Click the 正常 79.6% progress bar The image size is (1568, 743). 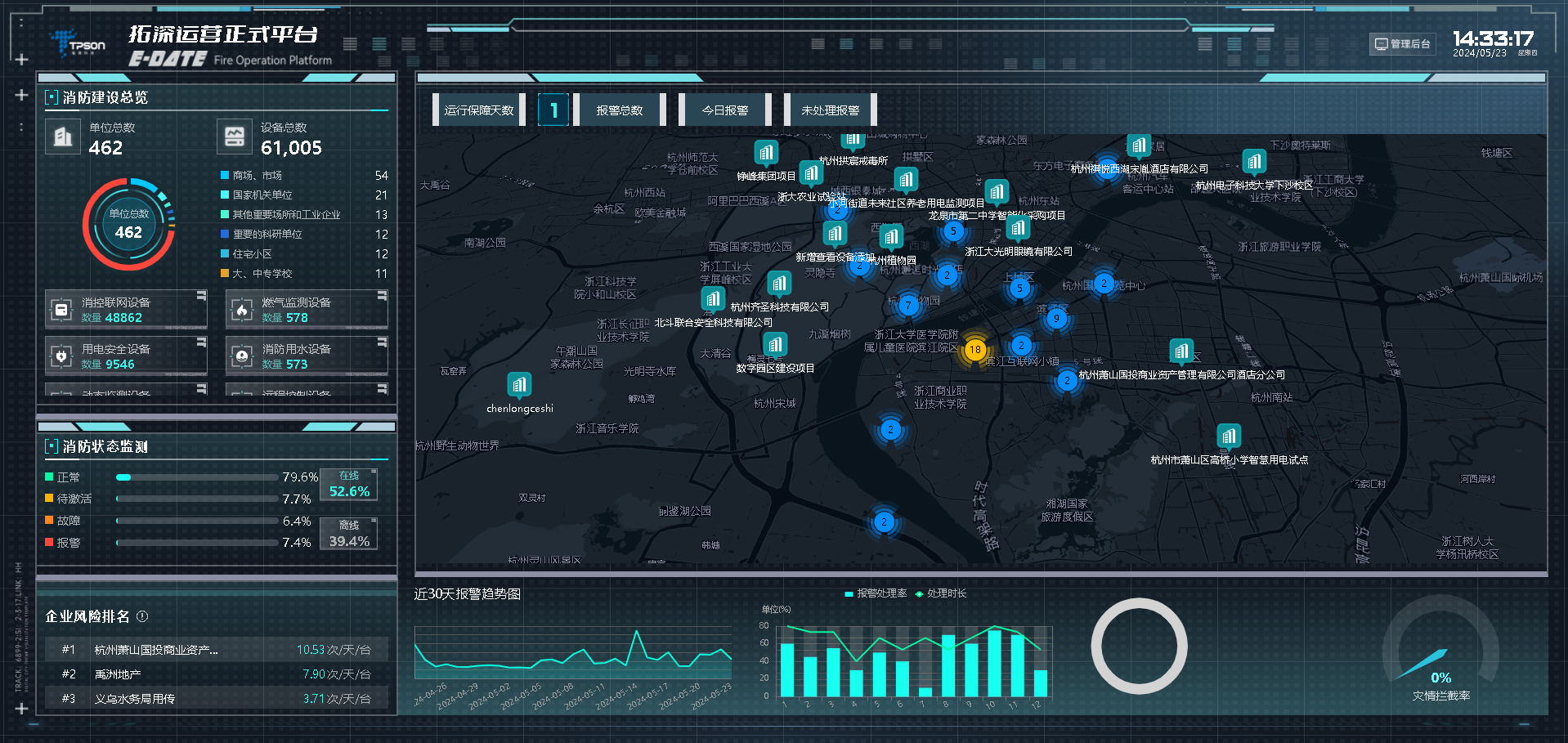[197, 477]
